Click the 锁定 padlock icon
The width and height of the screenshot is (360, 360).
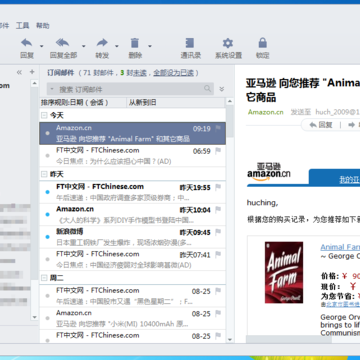pyautogui.click(x=263, y=43)
